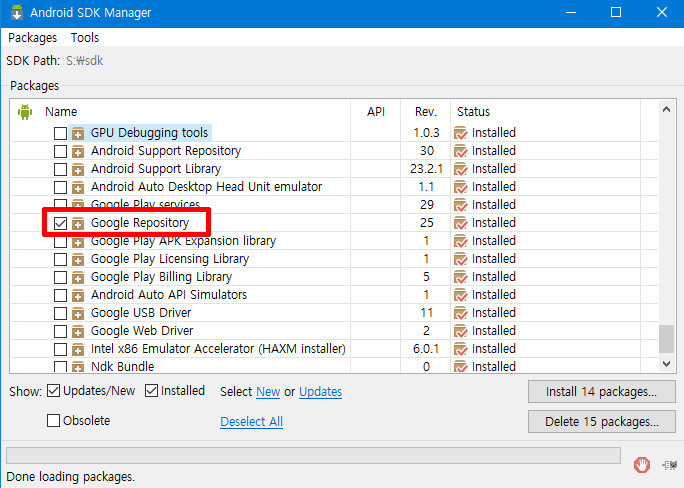Click the revision value 23.2.1
The height and width of the screenshot is (488, 684).
(426, 169)
